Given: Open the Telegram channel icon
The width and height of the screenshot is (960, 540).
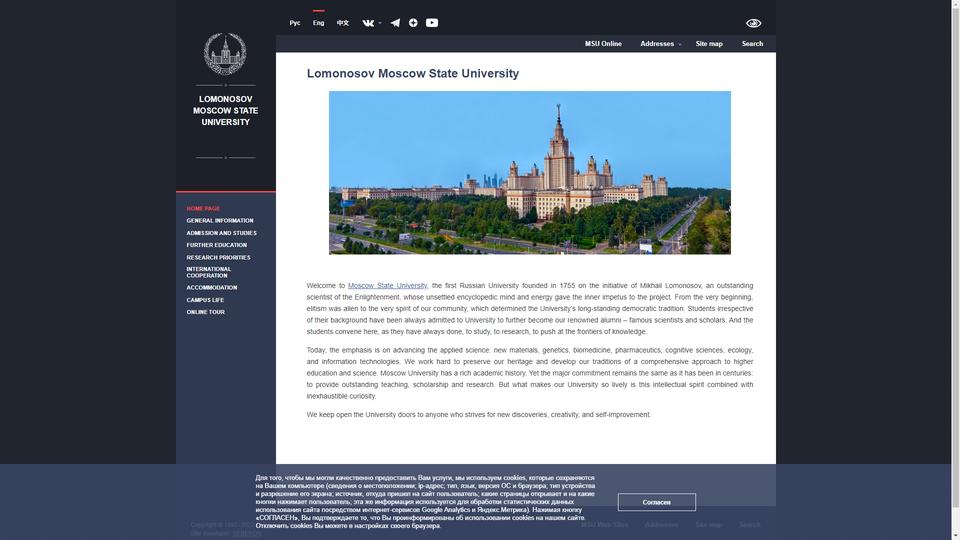Looking at the screenshot, I should [x=395, y=23].
